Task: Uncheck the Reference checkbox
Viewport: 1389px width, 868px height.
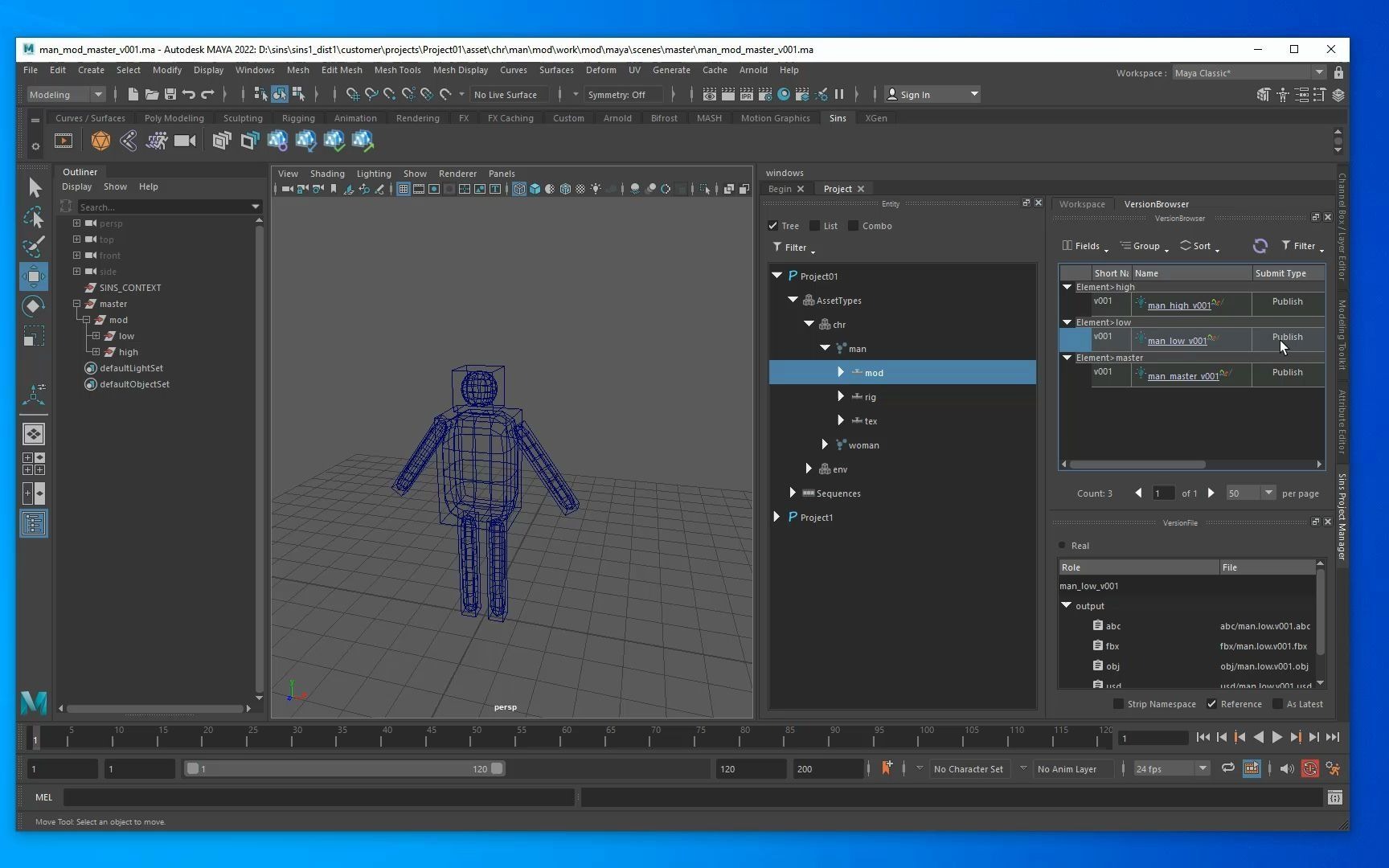Action: tap(1211, 704)
